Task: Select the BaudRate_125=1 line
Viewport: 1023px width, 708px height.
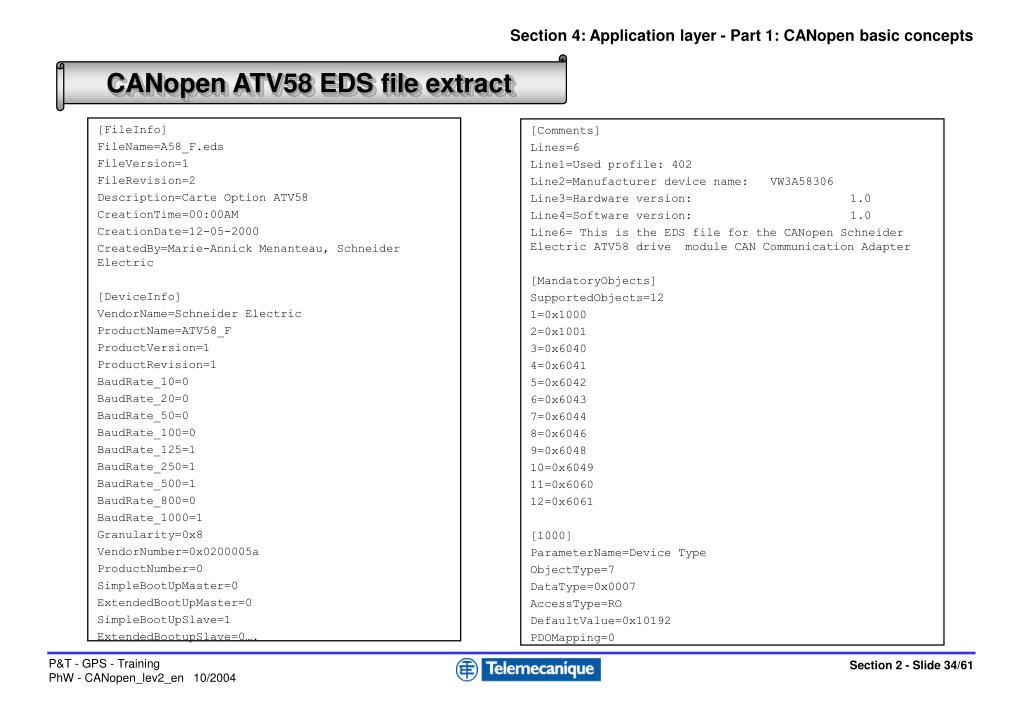Action: pyautogui.click(x=146, y=450)
